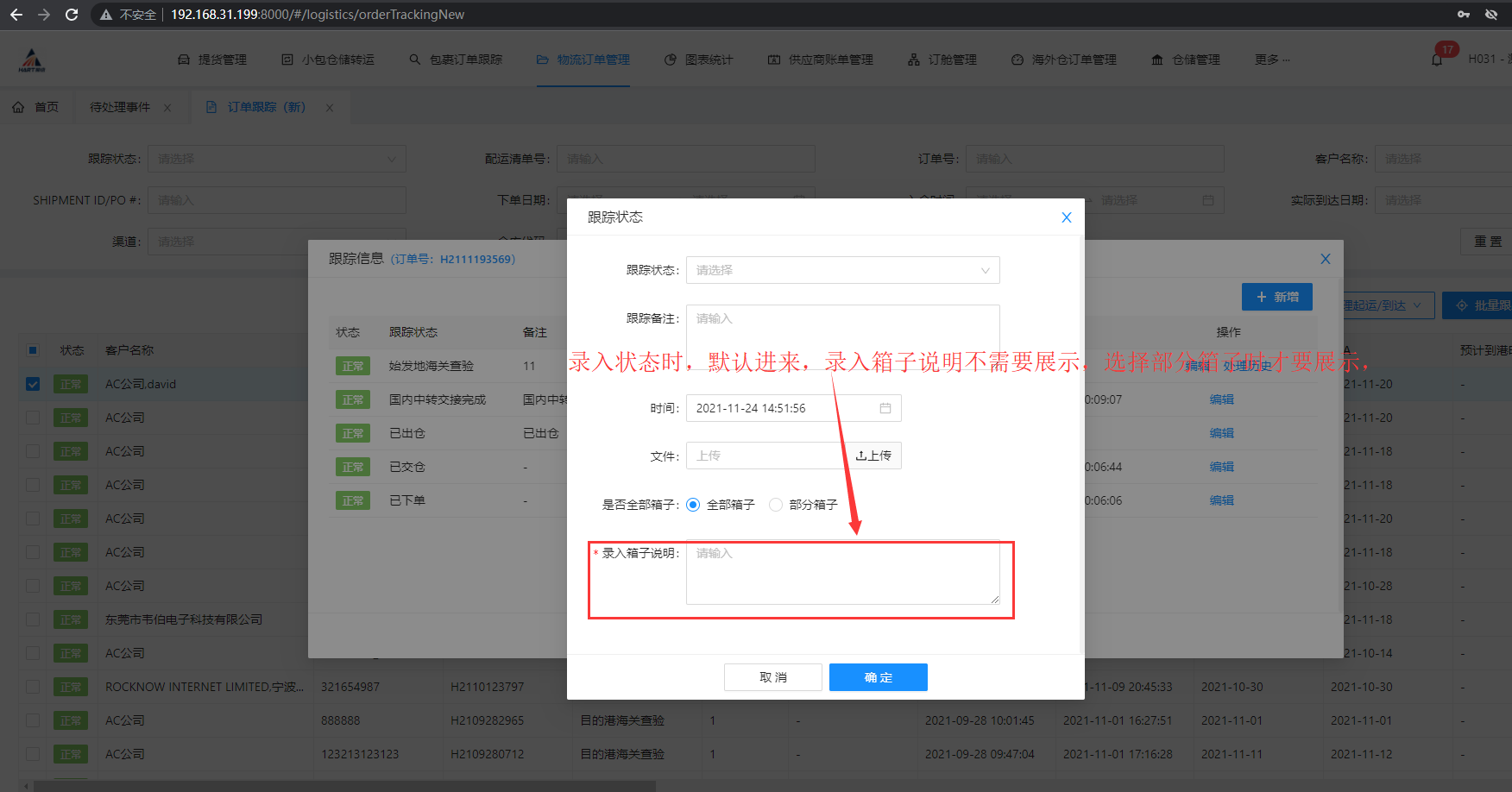Open the 跟踪状态 filter dropdown on page
Screen dimensions: 1512x792
click(276, 159)
